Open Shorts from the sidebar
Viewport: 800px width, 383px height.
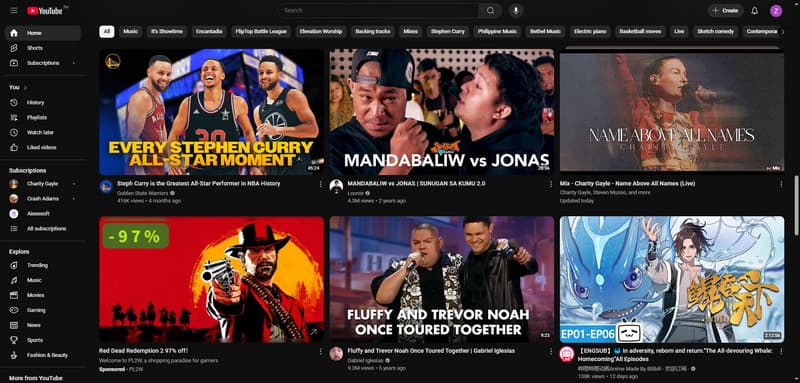[x=43, y=48]
